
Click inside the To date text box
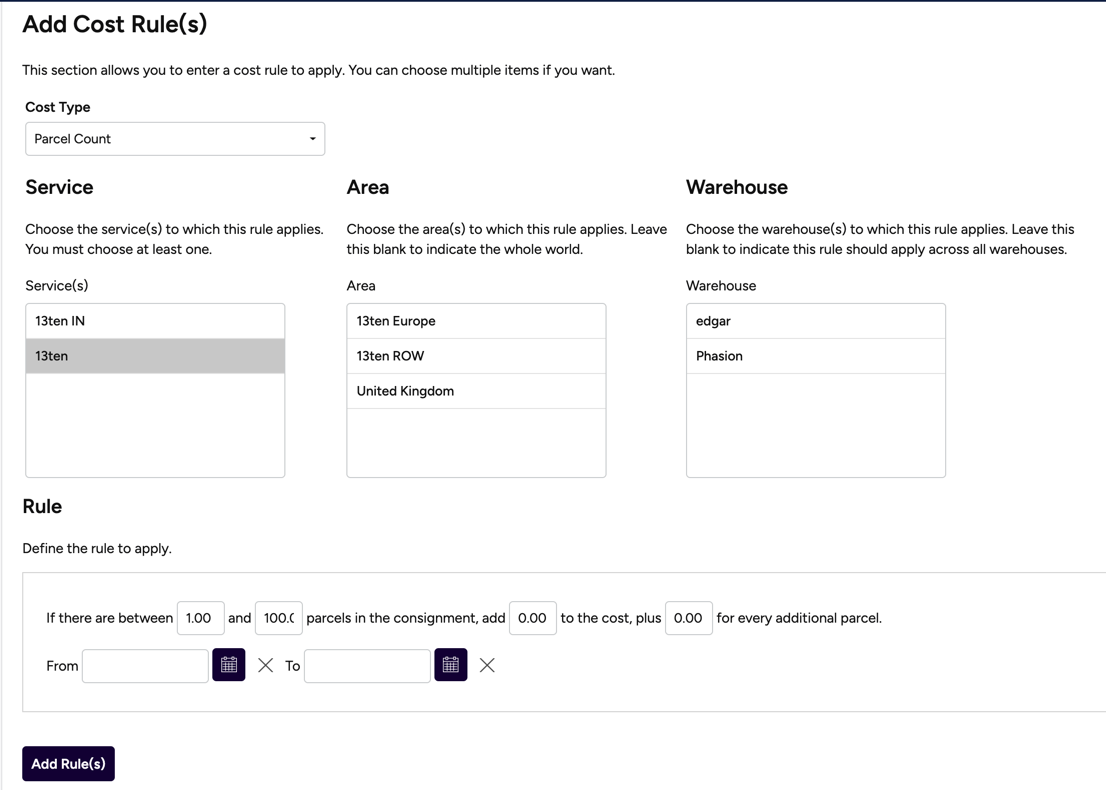pos(366,664)
